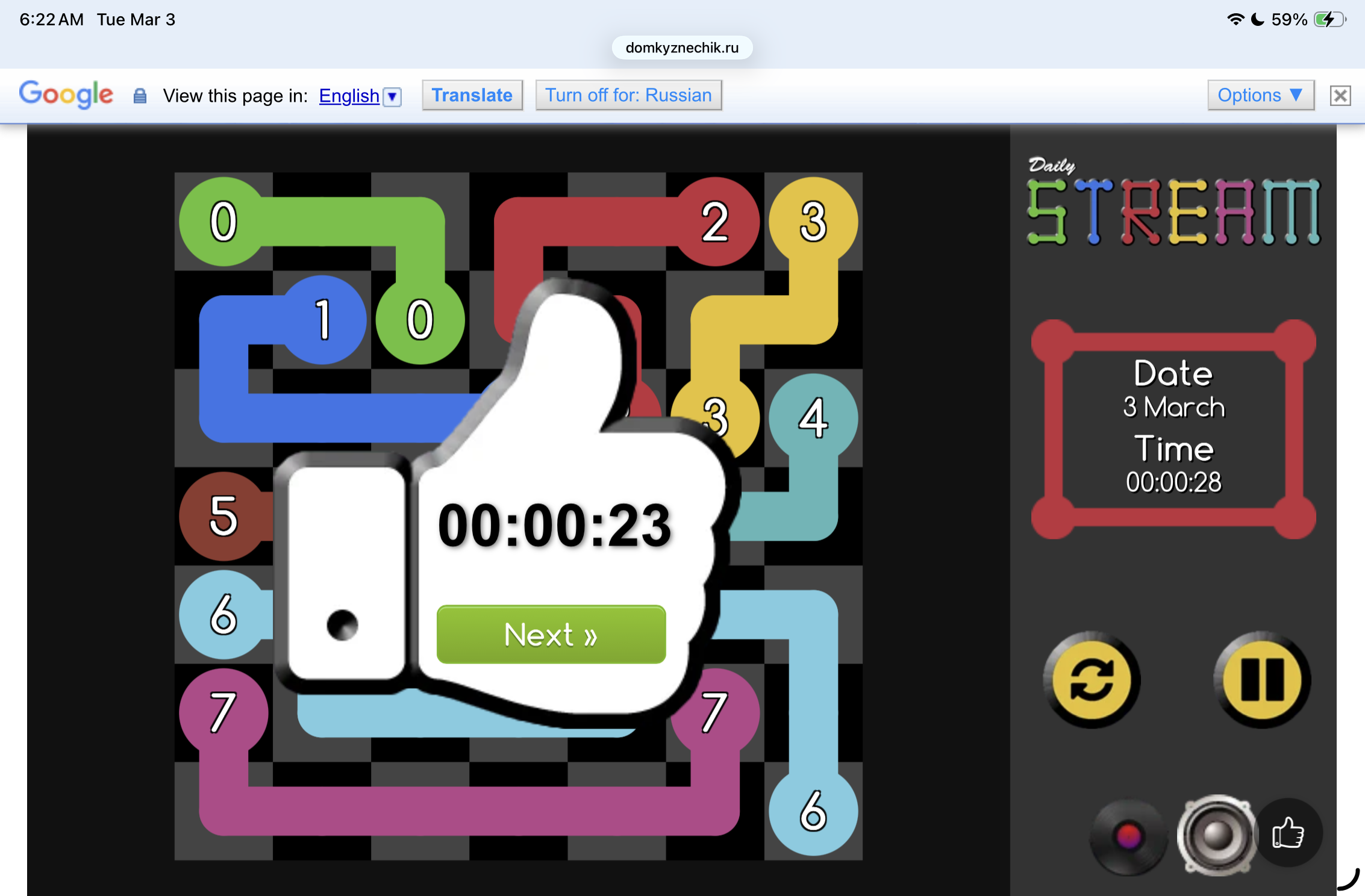Click the Daily Stream logo
1365x896 pixels.
point(1172,205)
